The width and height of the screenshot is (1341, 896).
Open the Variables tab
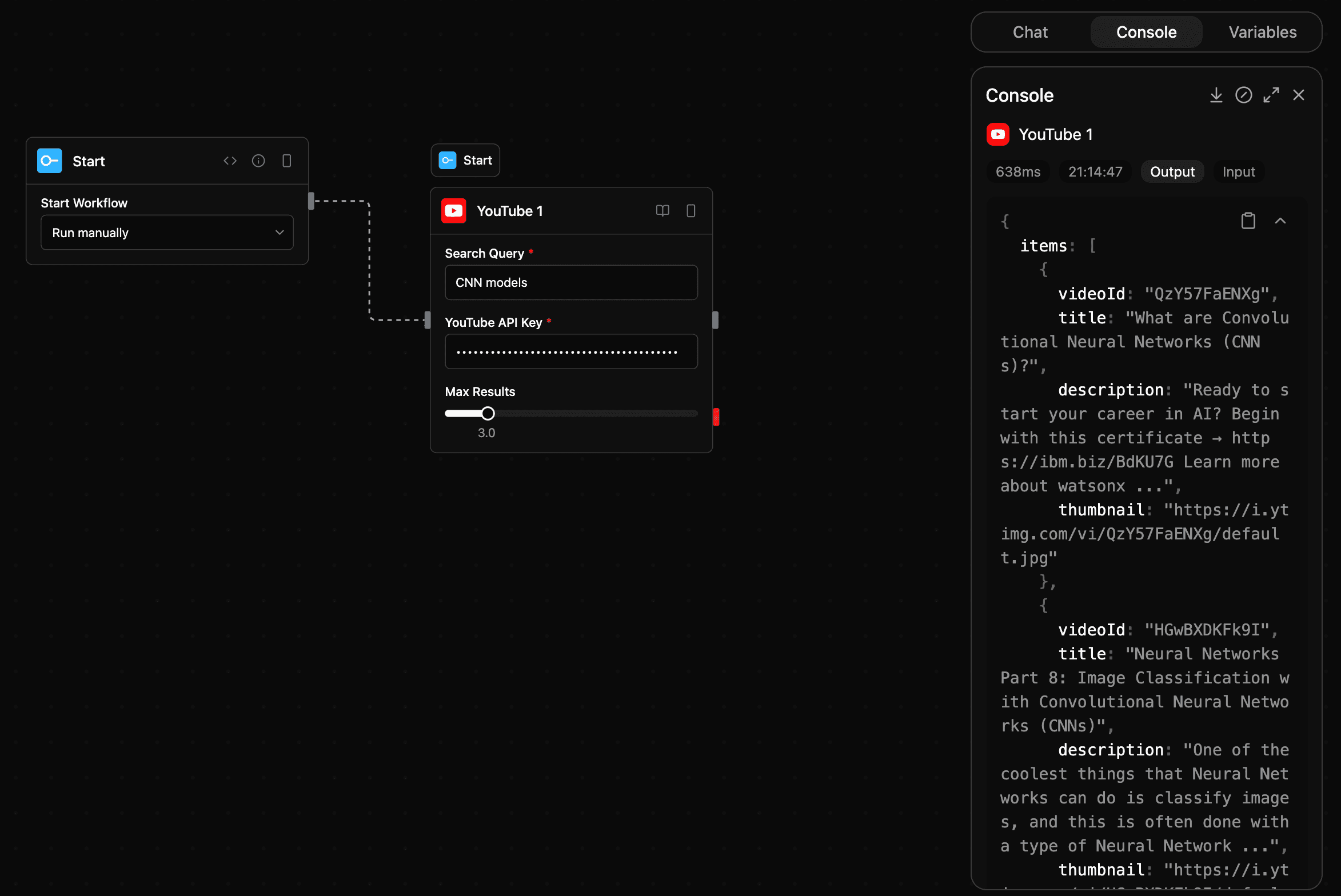pos(1263,32)
